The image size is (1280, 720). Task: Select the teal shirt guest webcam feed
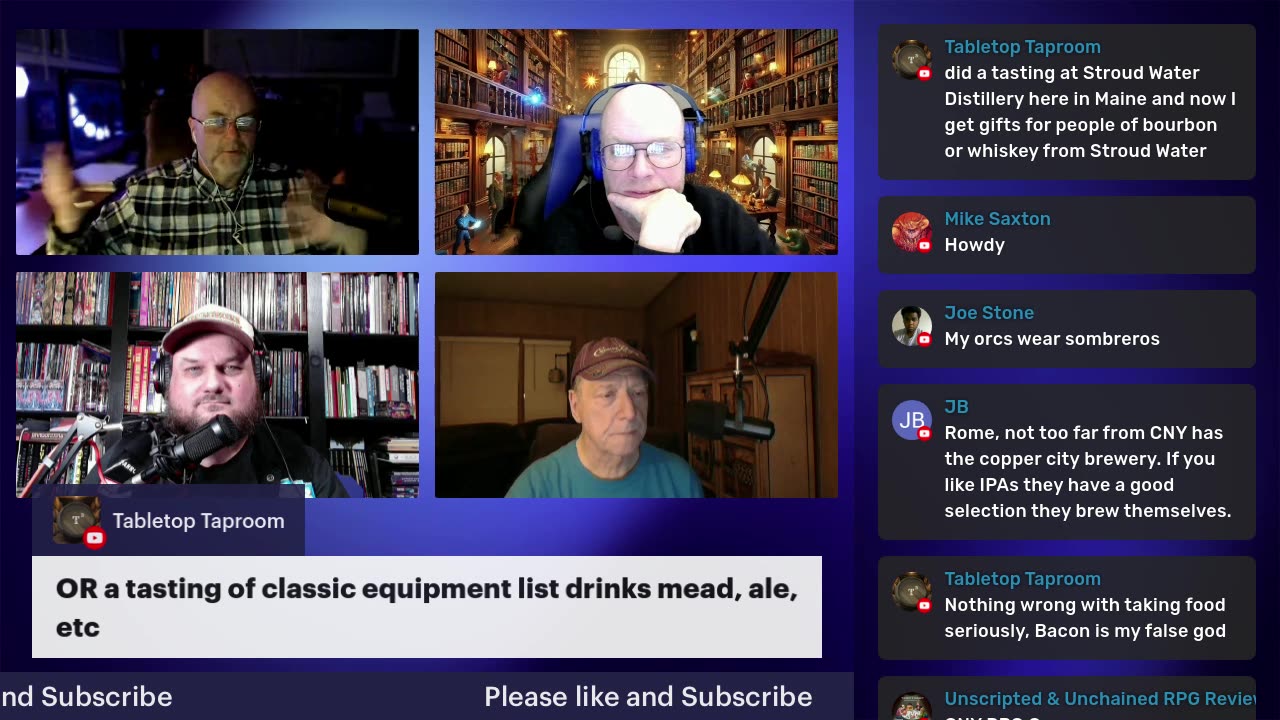tap(636, 385)
